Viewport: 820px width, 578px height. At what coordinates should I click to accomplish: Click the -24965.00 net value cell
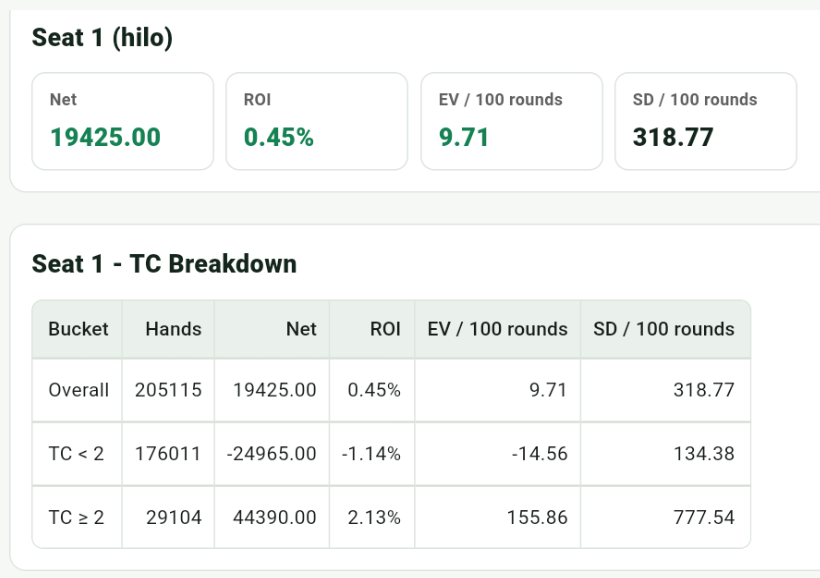(272, 454)
